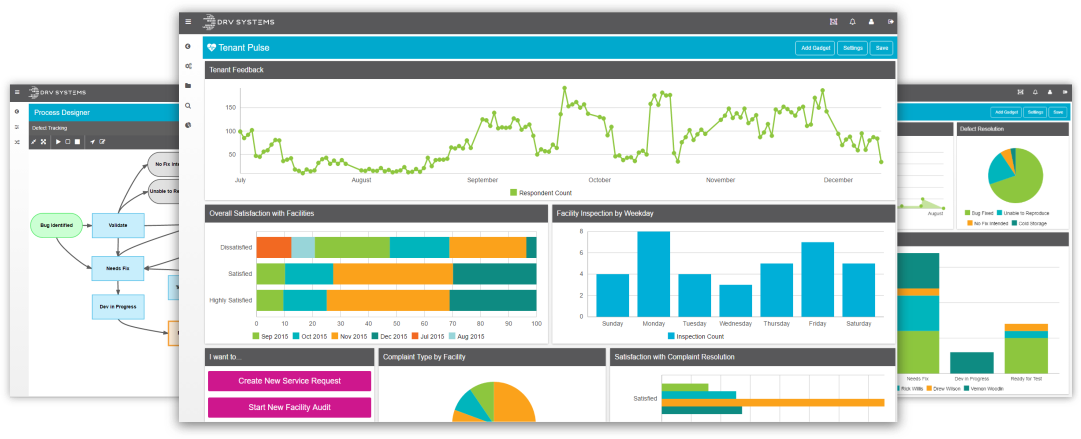Viewport: 1081px width, 439px height.
Task: Toggle Unable to Reproduce legend in Defect Resolution
Action: tap(1023, 214)
